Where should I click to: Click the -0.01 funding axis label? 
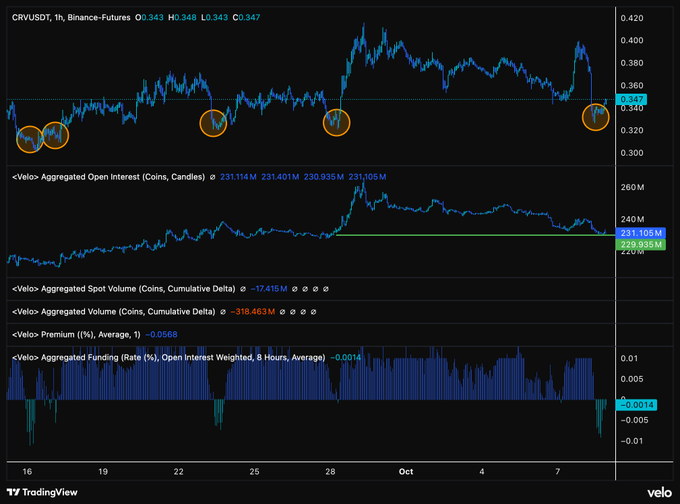click(631, 441)
